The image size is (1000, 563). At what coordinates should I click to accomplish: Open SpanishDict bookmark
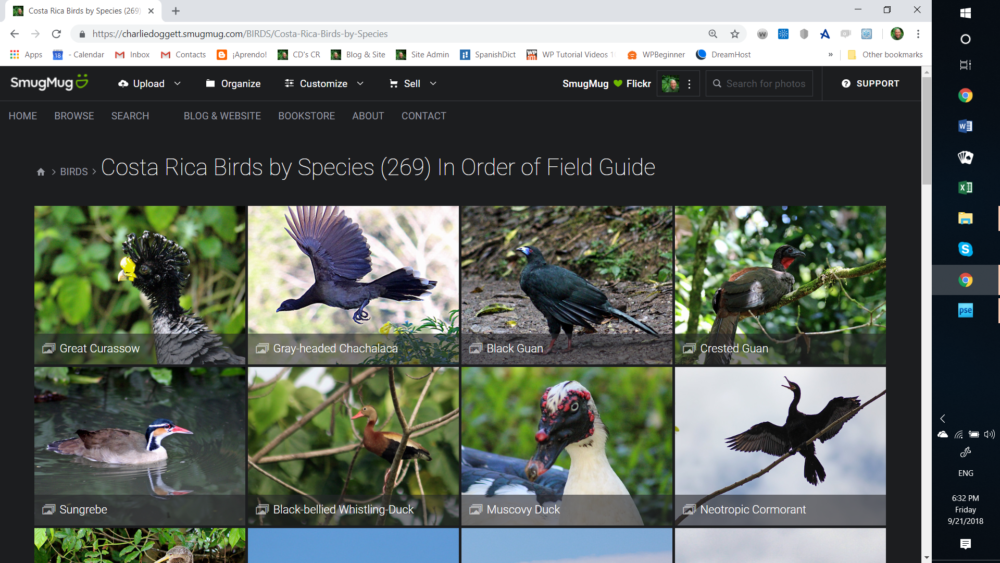488,55
